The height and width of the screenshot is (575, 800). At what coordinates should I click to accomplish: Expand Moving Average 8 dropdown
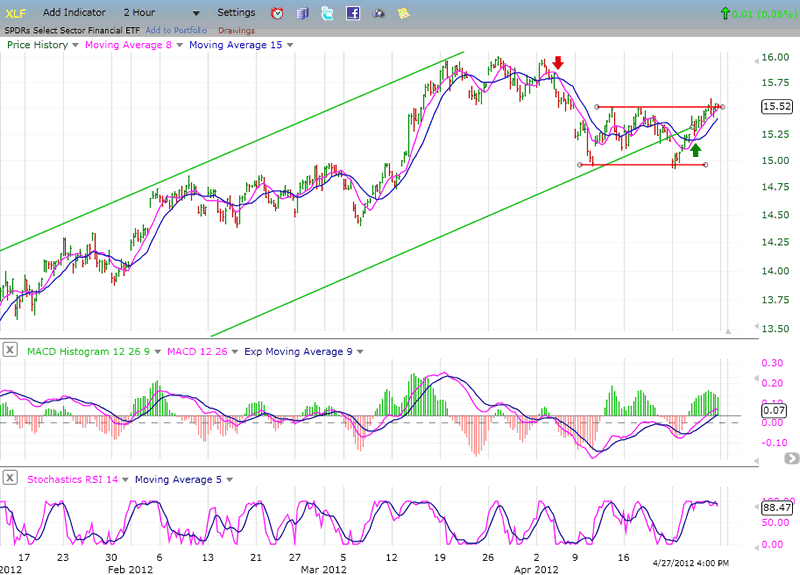pos(179,45)
